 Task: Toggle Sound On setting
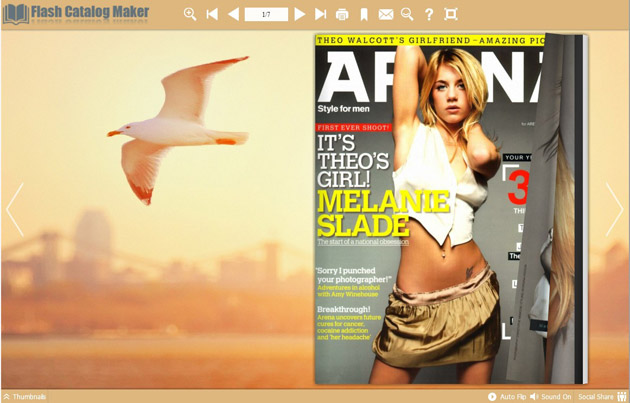[550, 397]
